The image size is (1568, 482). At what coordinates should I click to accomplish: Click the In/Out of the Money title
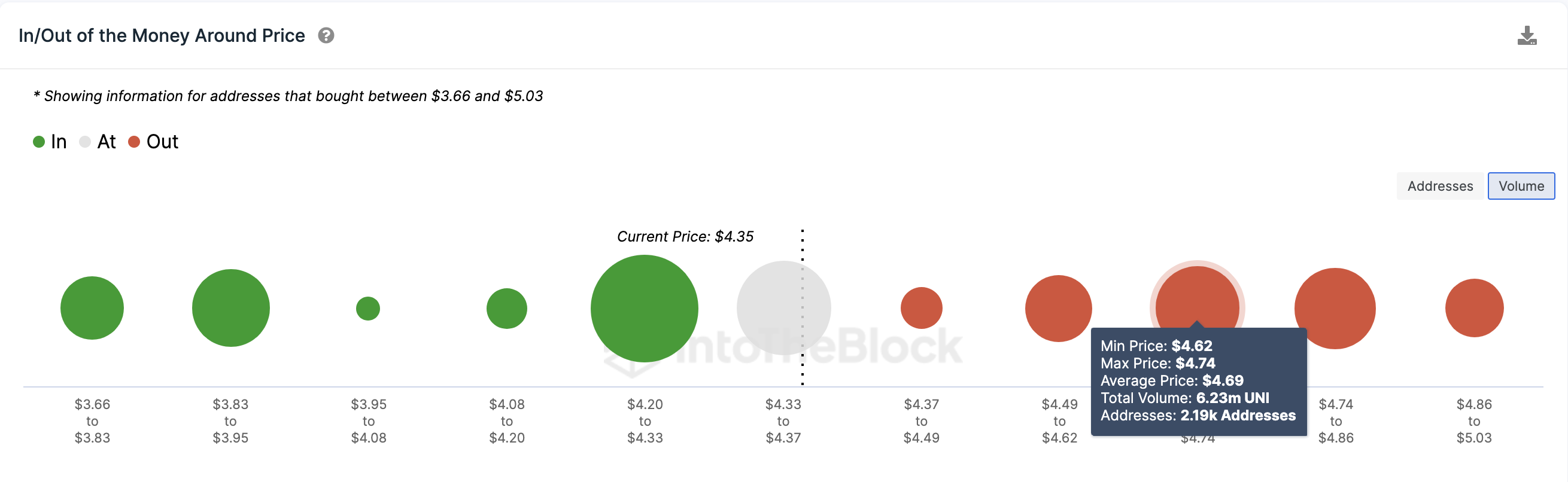pyautogui.click(x=162, y=36)
